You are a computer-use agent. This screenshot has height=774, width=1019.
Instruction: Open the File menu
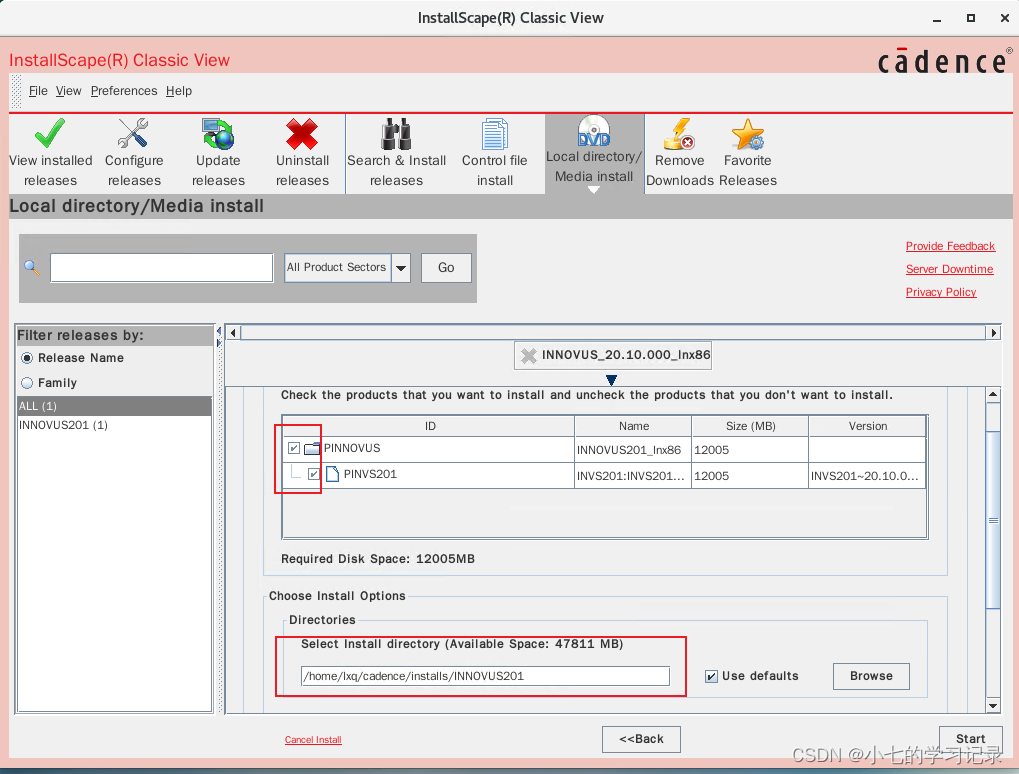pos(38,91)
